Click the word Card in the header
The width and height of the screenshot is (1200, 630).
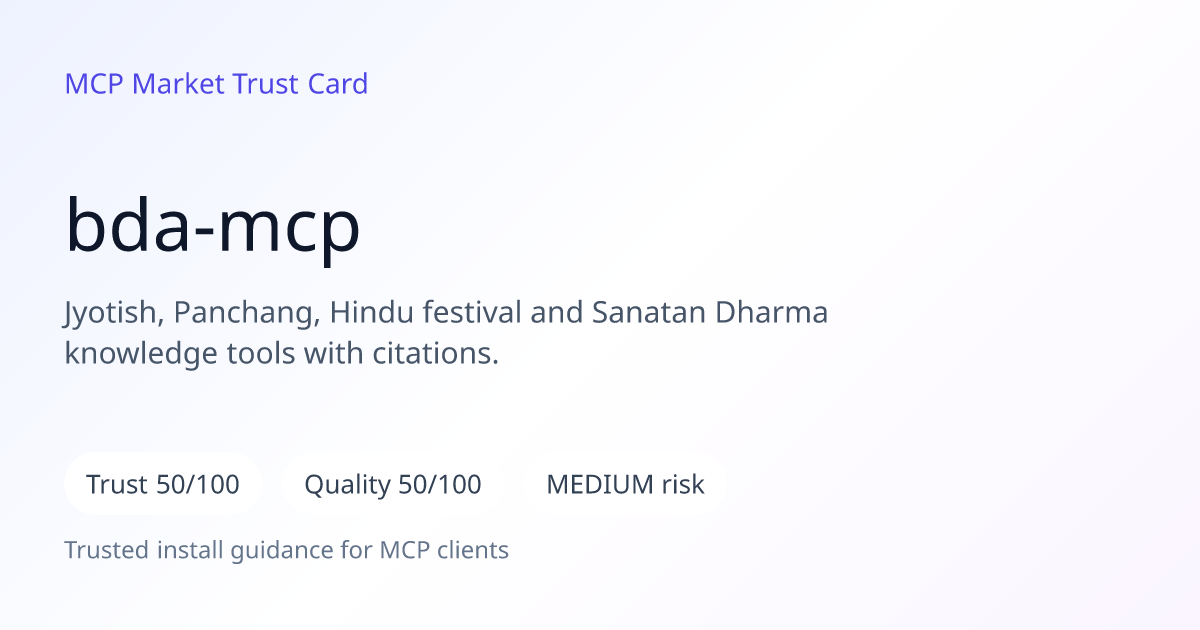[x=337, y=84]
